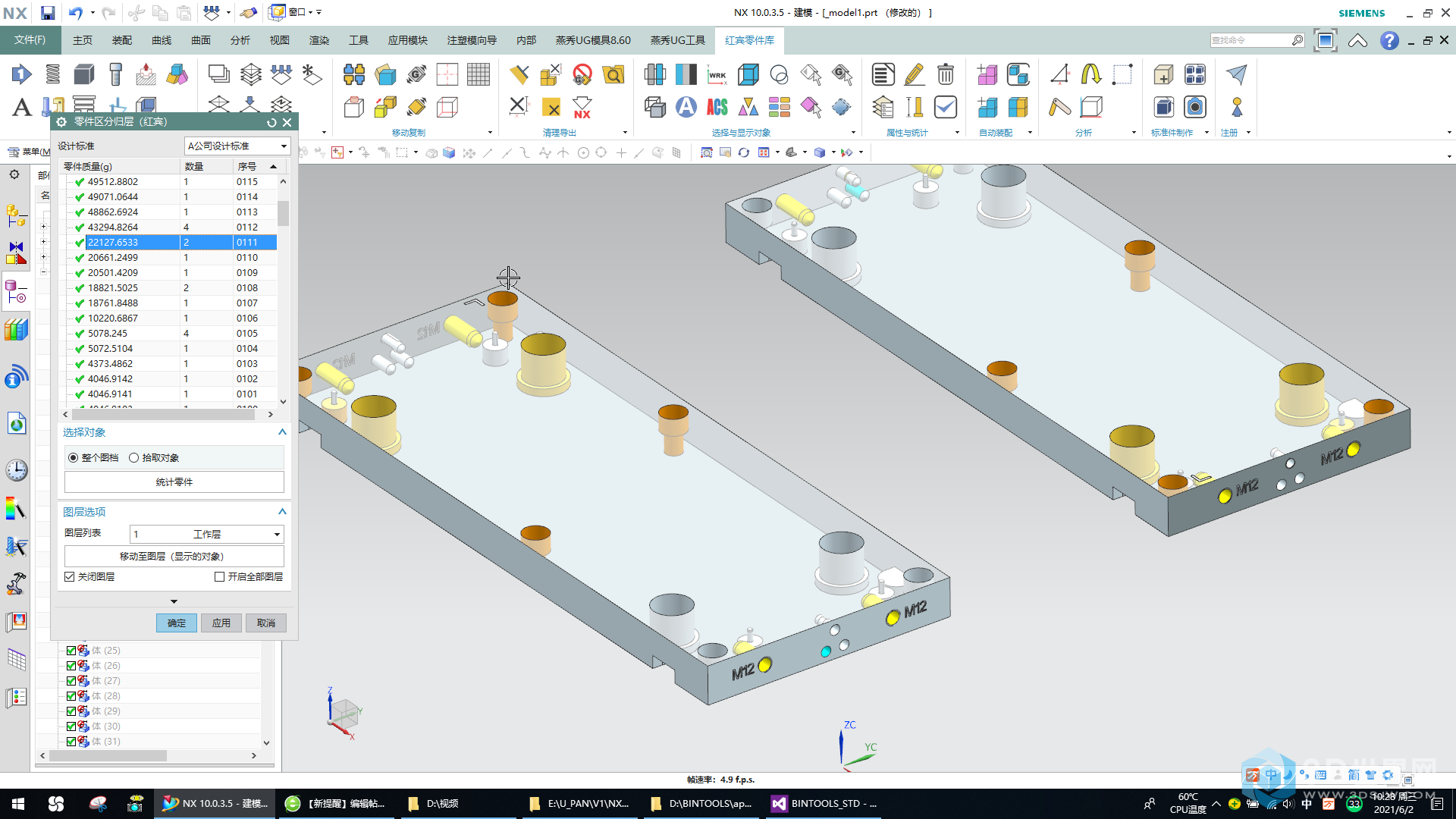Click the blue circled A icon
Screen dimensions: 1456x819
pos(686,107)
